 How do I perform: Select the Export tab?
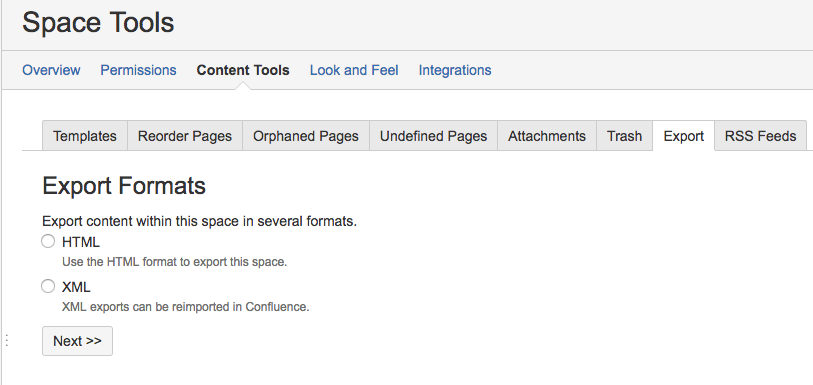[683, 136]
